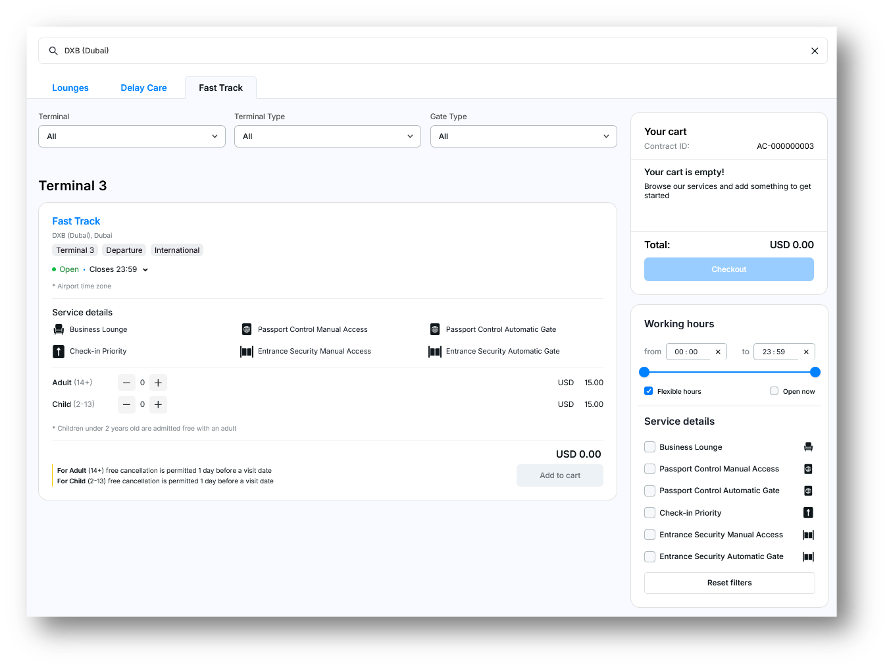This screenshot has width=890, height=670.
Task: Click the right working hours slider handle
Action: [x=815, y=372]
